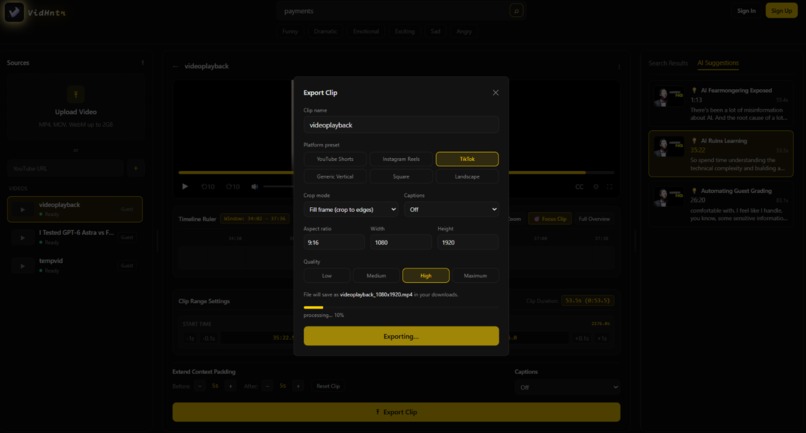The height and width of the screenshot is (433, 806).
Task: Play the 'I Tested GPT-6 Astra' source thumbnail
Action: point(23,238)
